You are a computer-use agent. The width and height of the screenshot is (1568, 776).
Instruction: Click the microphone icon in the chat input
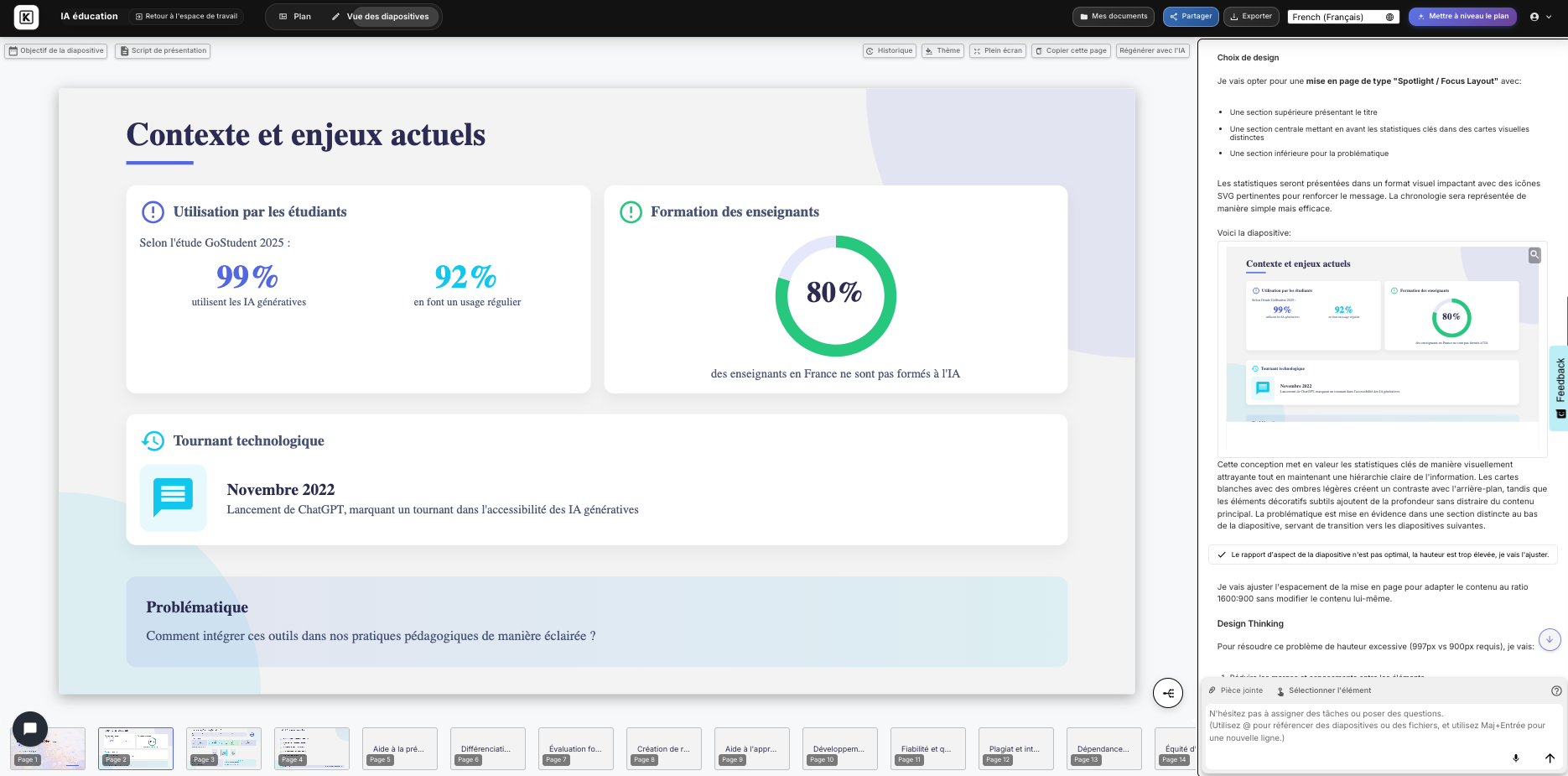[1516, 758]
